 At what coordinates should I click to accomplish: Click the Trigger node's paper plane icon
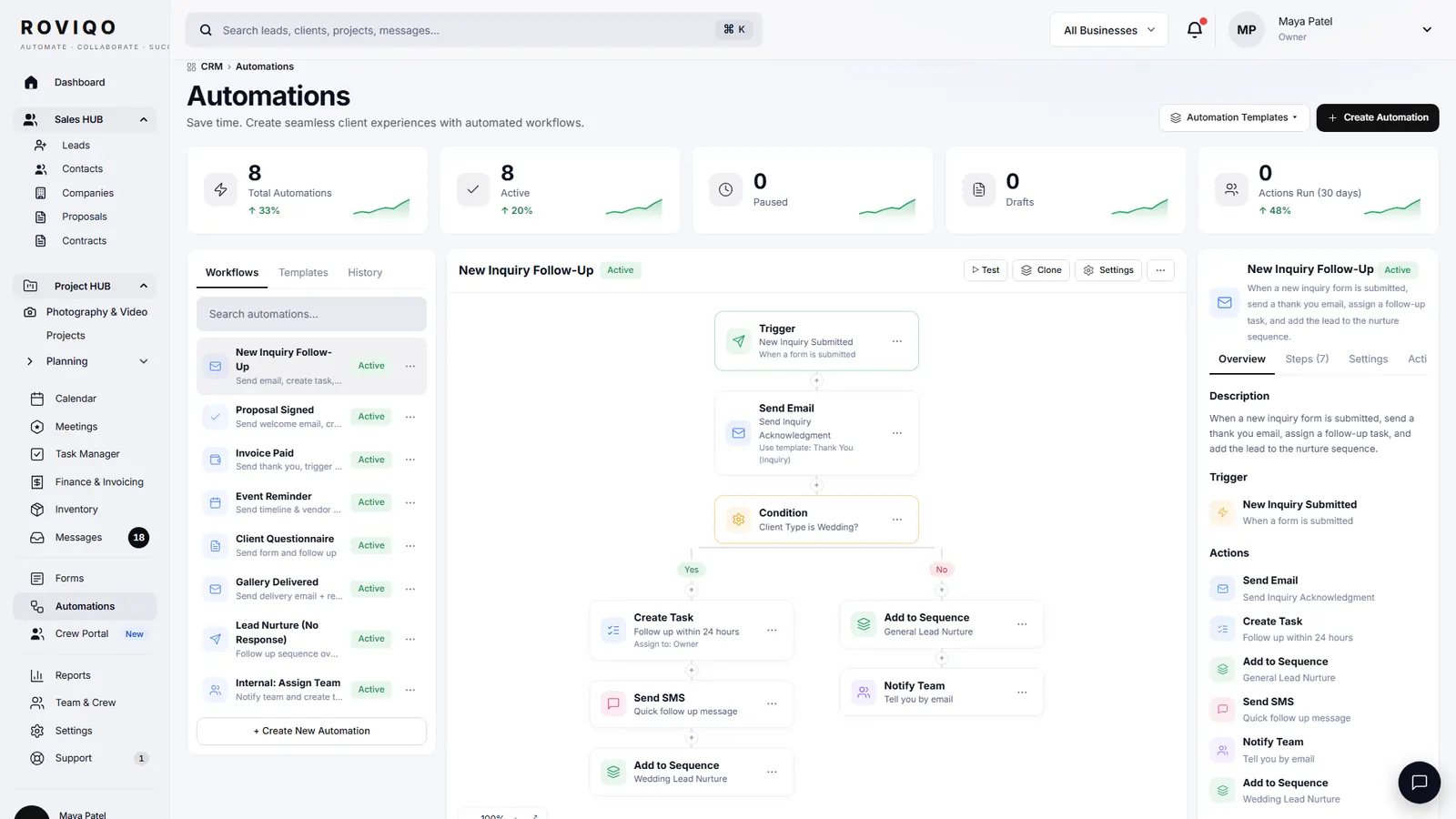coord(739,341)
